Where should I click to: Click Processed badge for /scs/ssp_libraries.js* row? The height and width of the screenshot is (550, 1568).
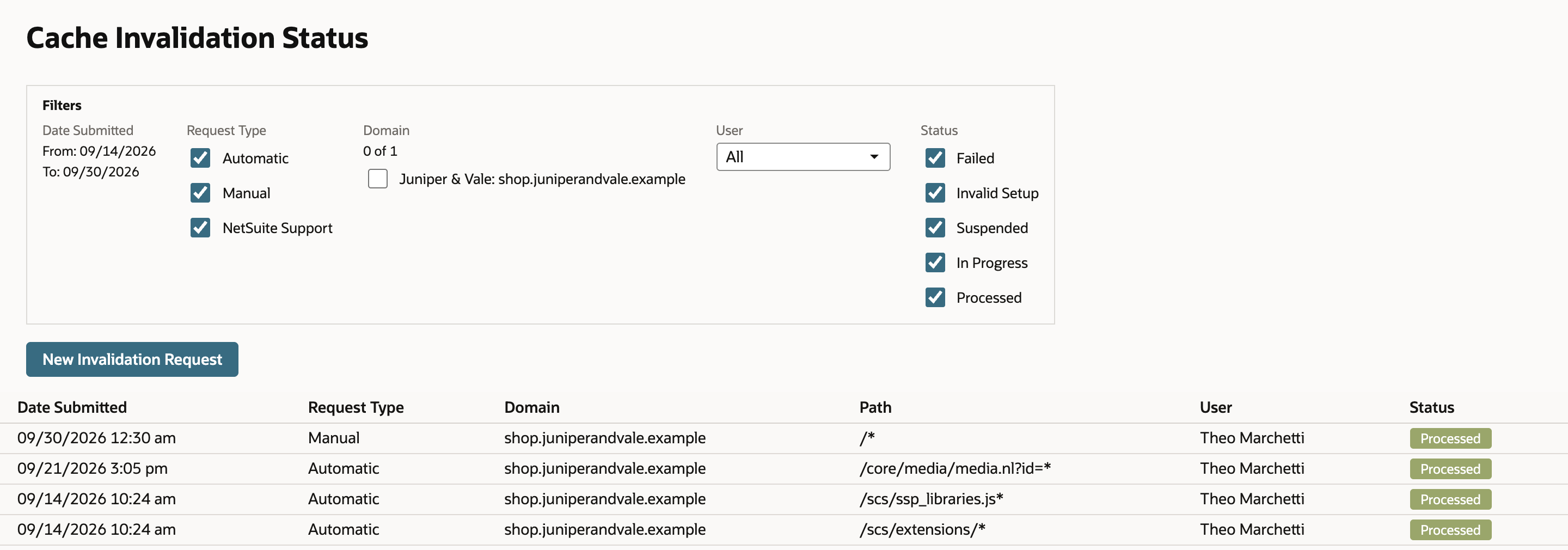(1450, 499)
